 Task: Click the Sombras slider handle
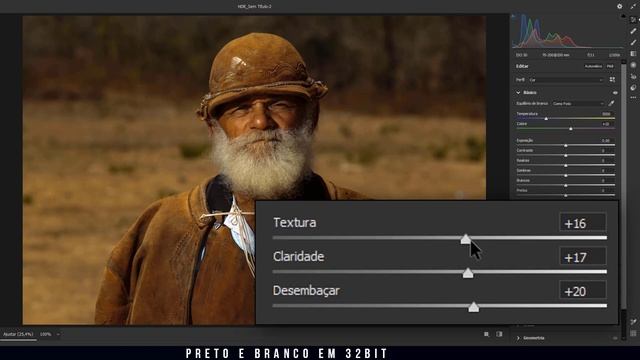click(x=566, y=175)
